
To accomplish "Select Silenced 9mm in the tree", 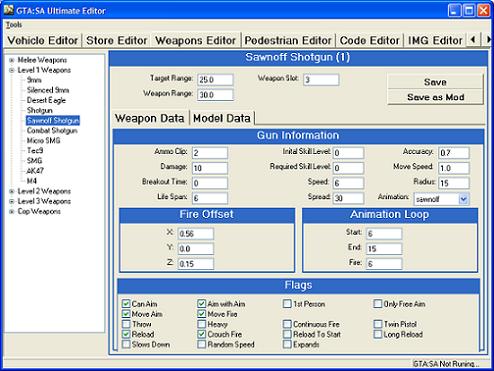I will [48, 90].
